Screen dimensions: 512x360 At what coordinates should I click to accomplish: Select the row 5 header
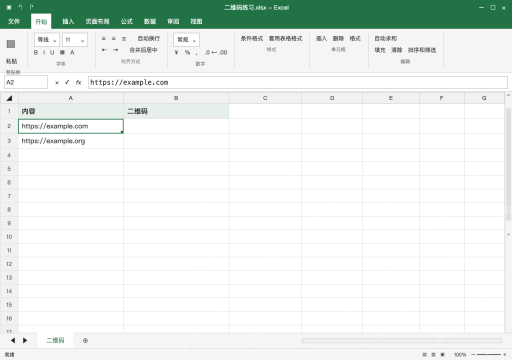9,169
